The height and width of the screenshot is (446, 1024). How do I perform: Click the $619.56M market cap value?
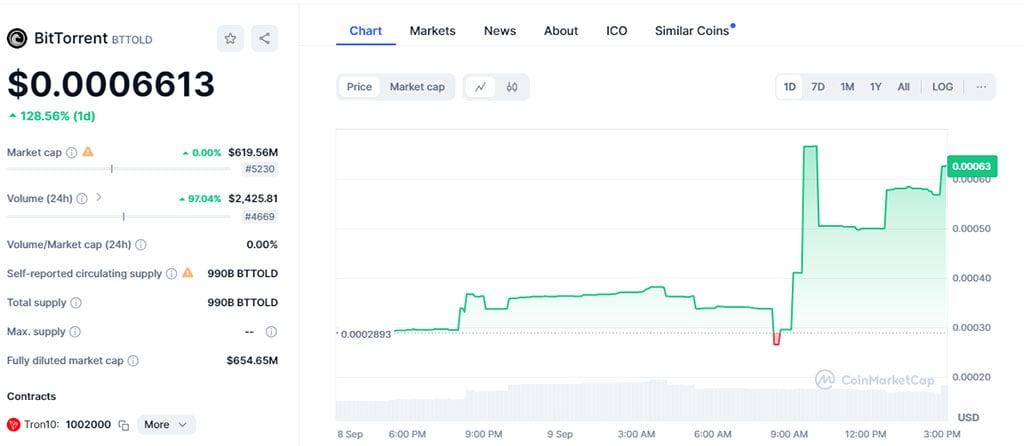coord(253,152)
